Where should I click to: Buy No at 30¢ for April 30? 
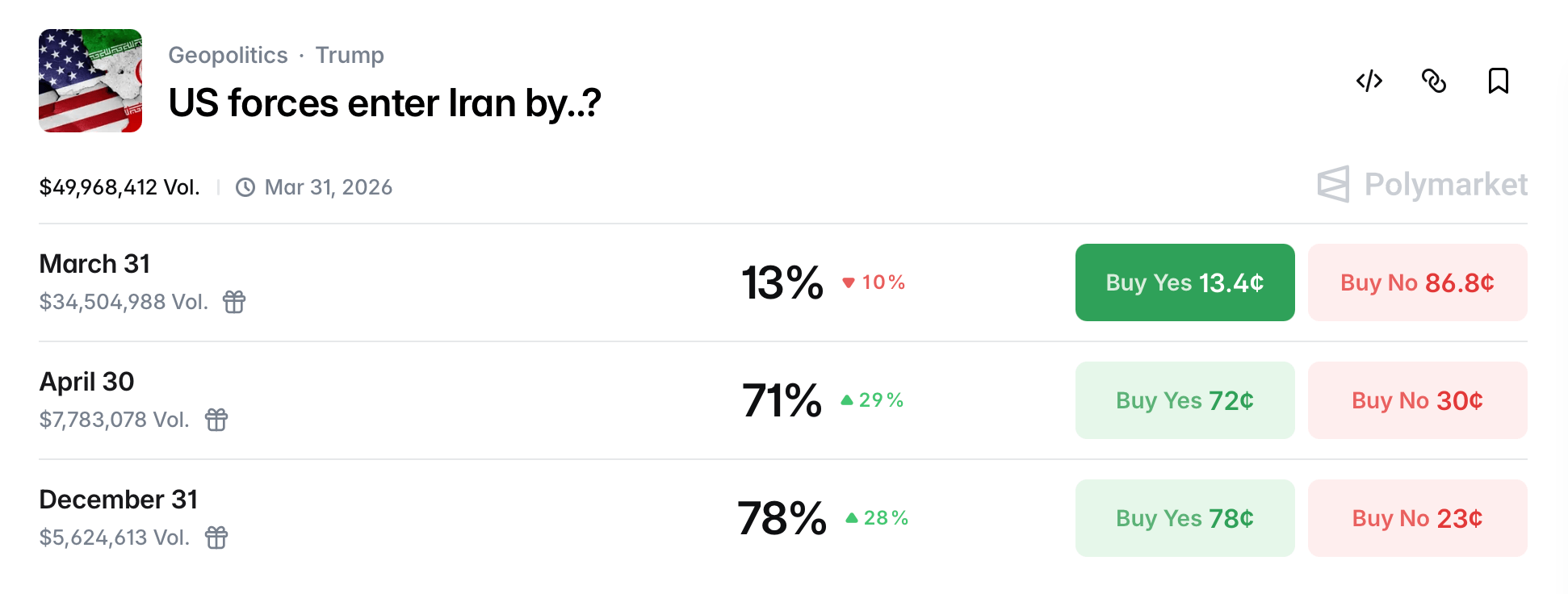coord(1416,400)
